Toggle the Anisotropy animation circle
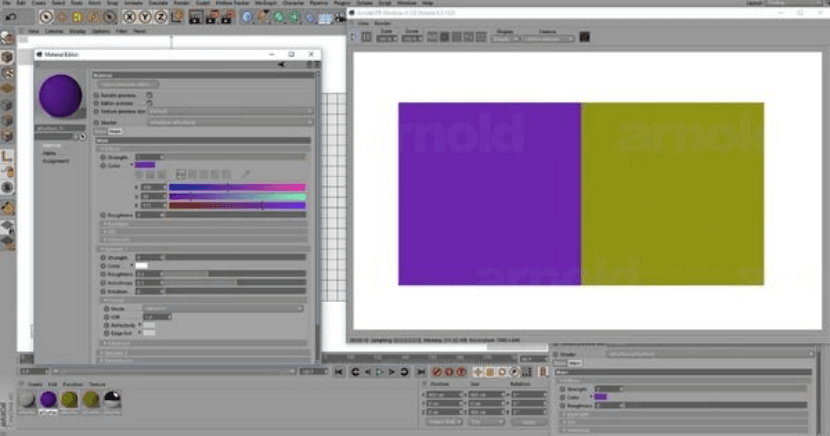Screen dimensions: 830x436 click(103, 283)
